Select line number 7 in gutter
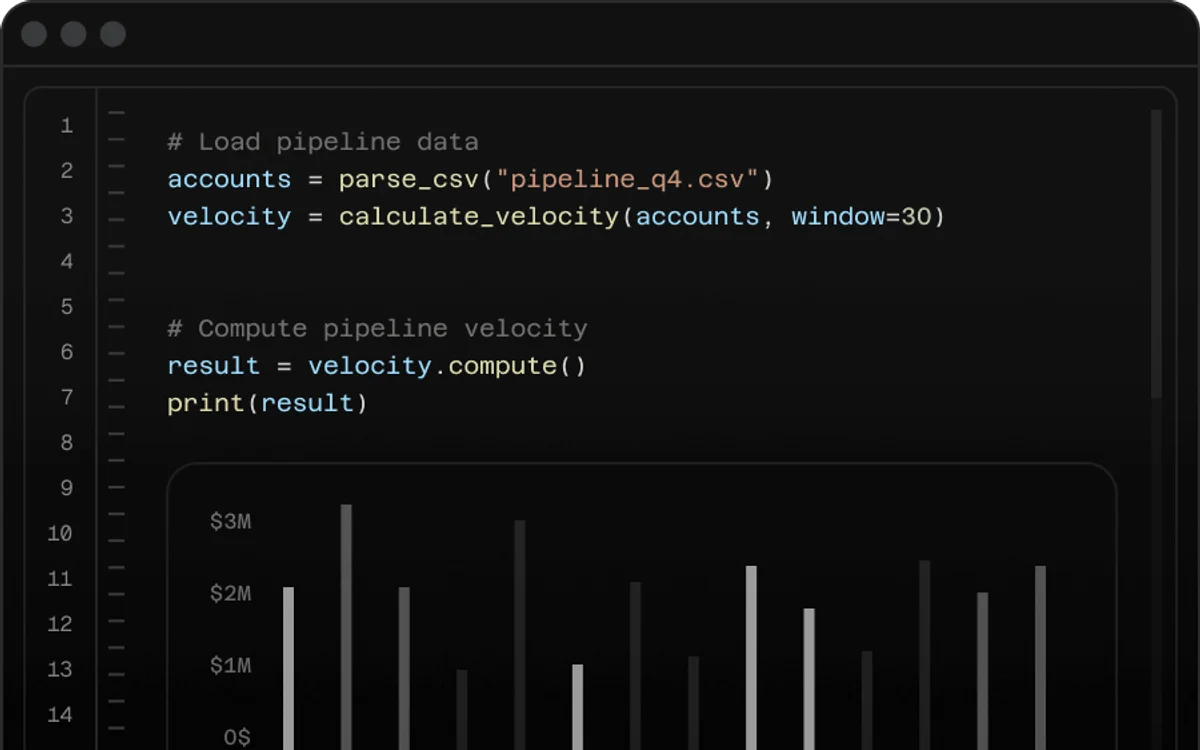The width and height of the screenshot is (1200, 750). click(x=67, y=398)
